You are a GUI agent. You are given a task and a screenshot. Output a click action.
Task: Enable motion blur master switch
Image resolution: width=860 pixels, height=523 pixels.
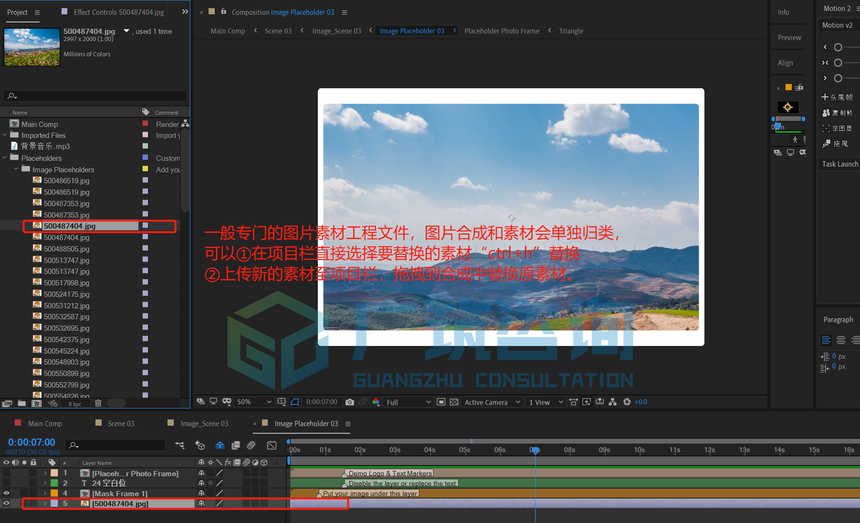coord(251,445)
